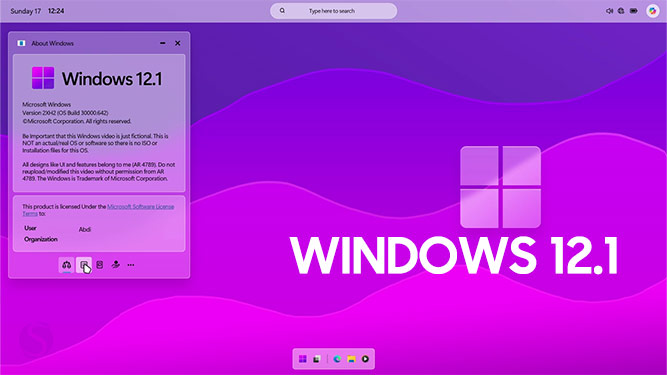
Task: Open the media player dock icon
Action: pos(365,359)
